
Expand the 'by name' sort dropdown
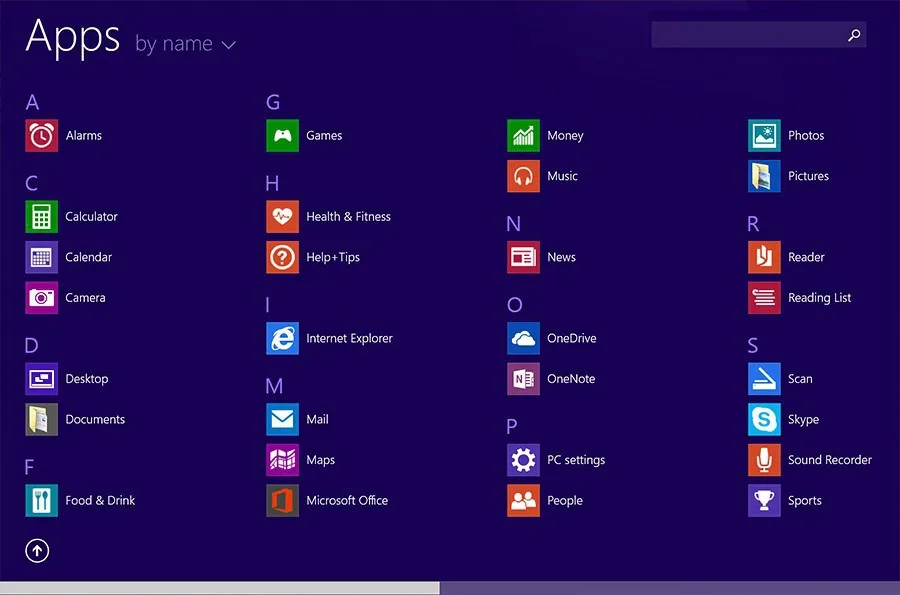point(174,44)
